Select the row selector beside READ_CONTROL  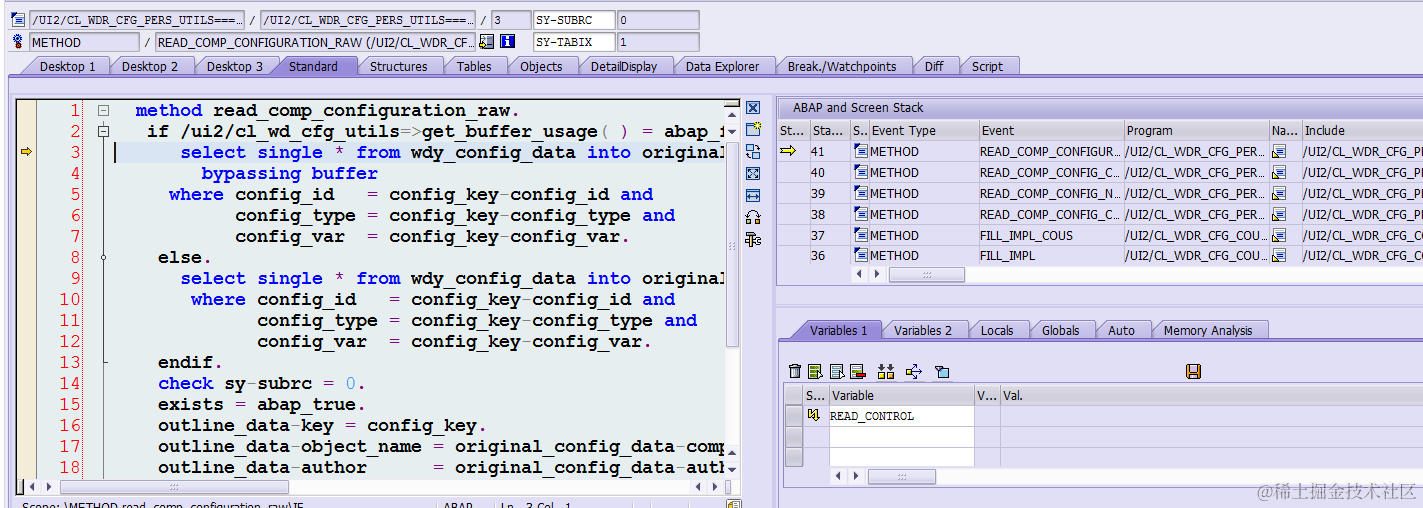pos(794,416)
